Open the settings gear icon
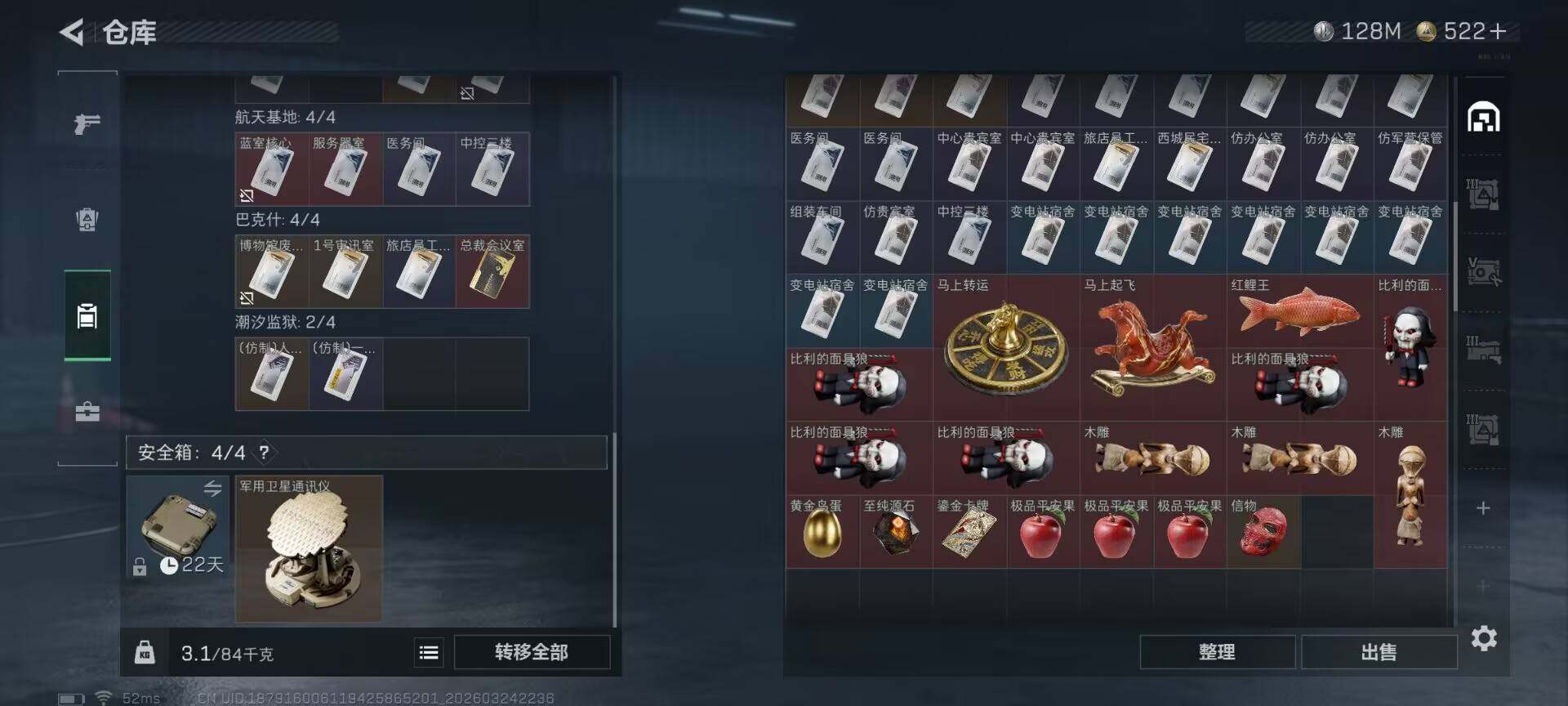The image size is (1568, 706). (1484, 638)
